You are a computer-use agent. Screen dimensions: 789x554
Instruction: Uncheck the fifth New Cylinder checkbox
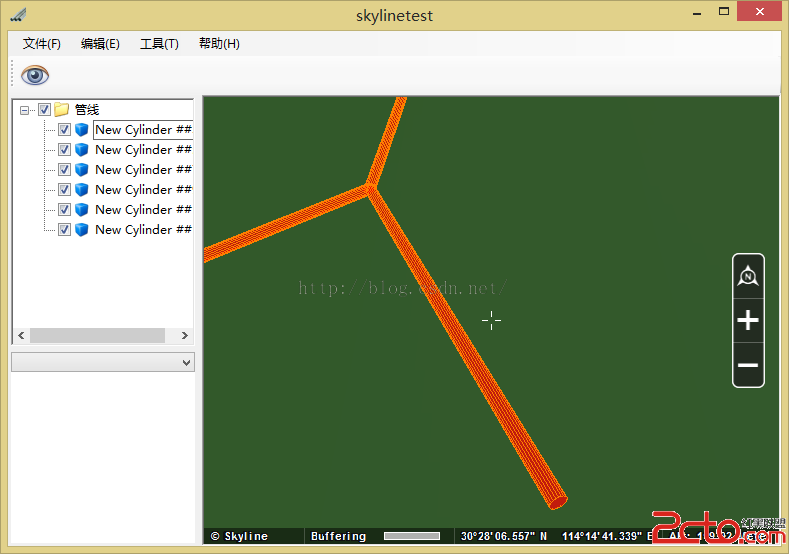(x=64, y=210)
